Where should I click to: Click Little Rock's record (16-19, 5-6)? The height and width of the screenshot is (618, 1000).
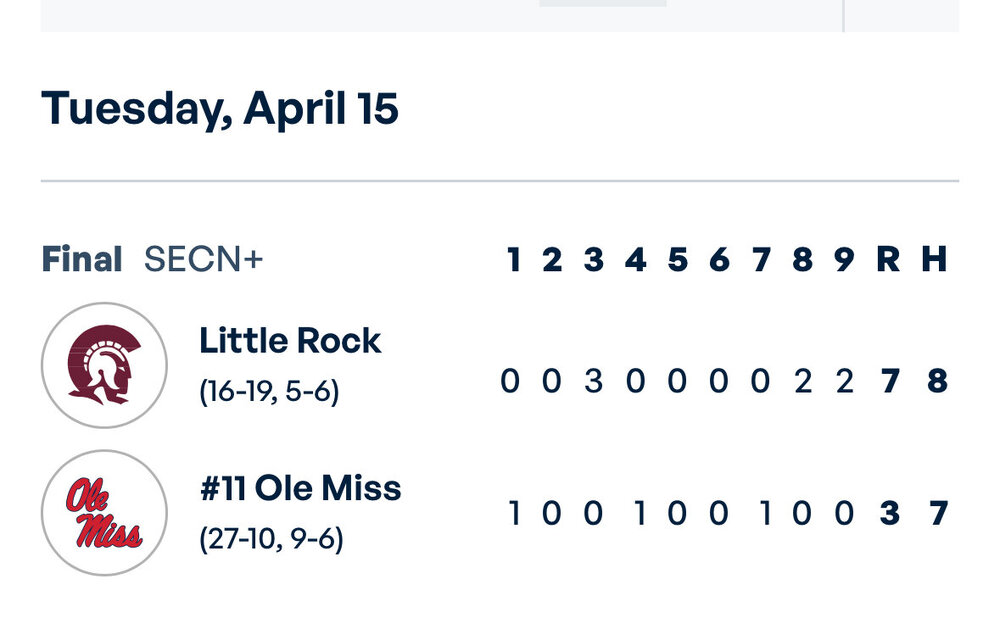point(270,392)
